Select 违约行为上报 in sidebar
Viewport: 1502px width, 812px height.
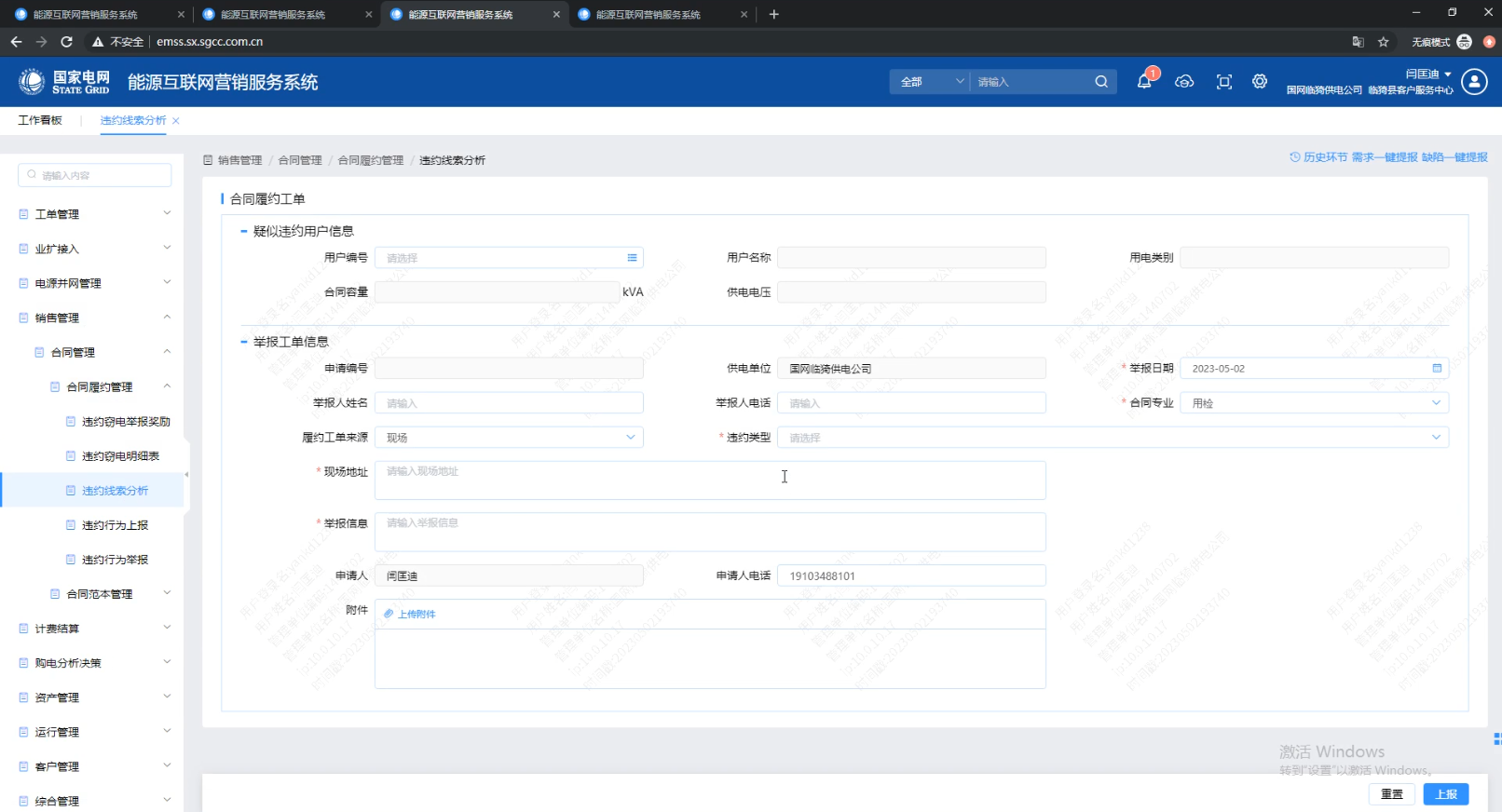click(x=115, y=525)
